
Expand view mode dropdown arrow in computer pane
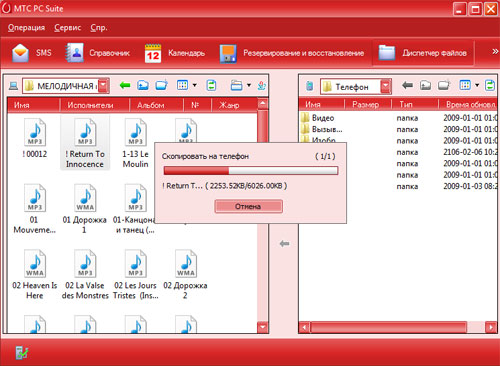194,85
